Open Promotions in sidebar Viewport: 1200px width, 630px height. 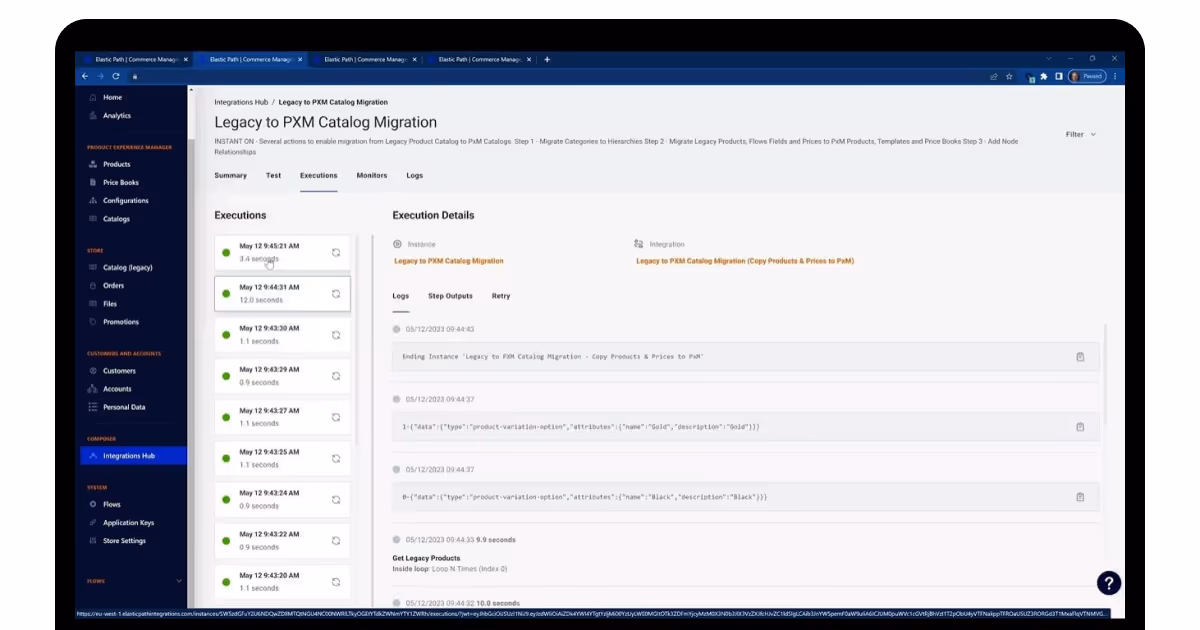[120, 321]
